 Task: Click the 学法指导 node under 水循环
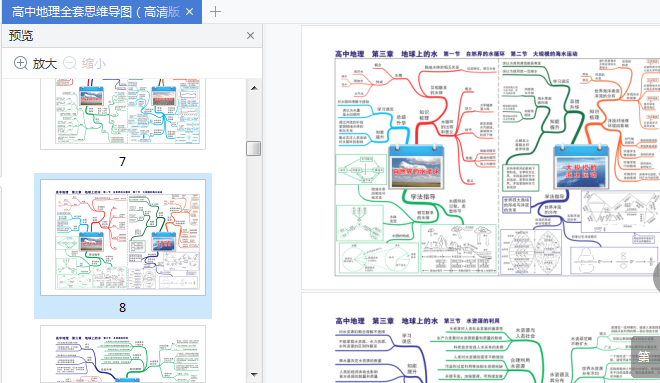(423, 197)
